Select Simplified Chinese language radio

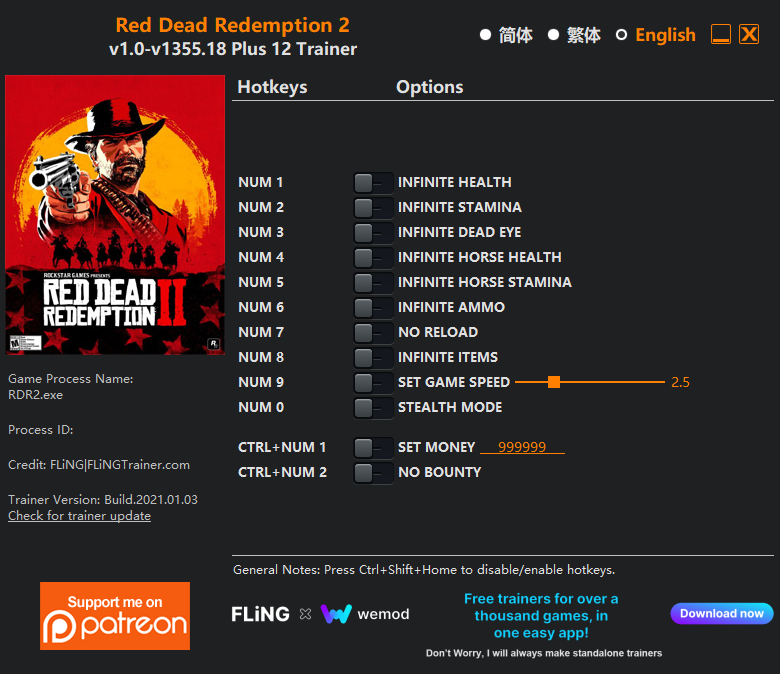click(x=485, y=35)
